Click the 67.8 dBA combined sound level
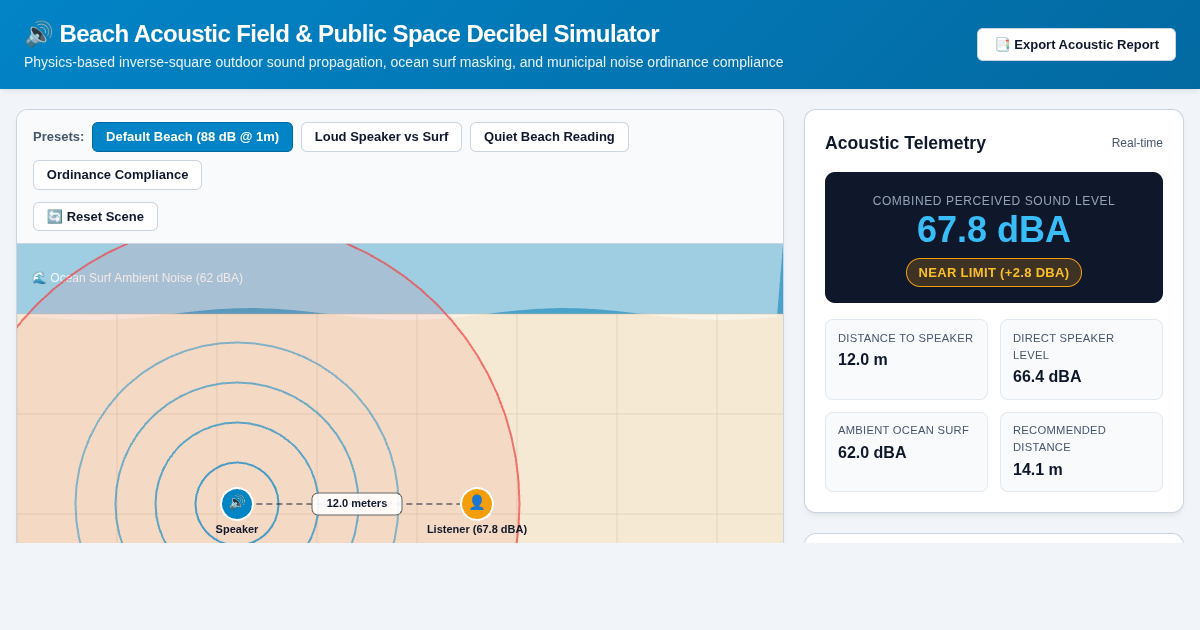Screen dimensions: 1200x630 tap(994, 230)
